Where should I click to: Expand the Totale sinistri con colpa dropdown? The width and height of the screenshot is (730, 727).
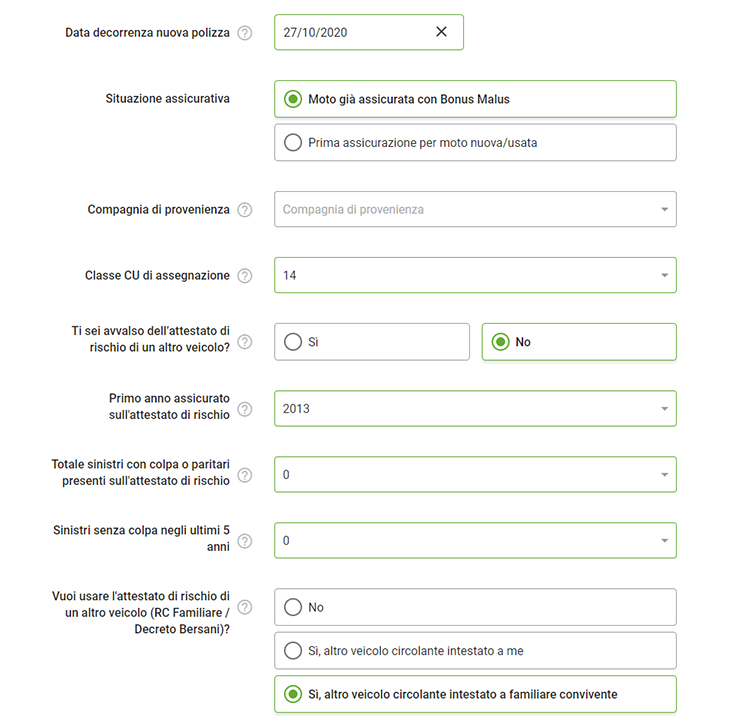[475, 475]
